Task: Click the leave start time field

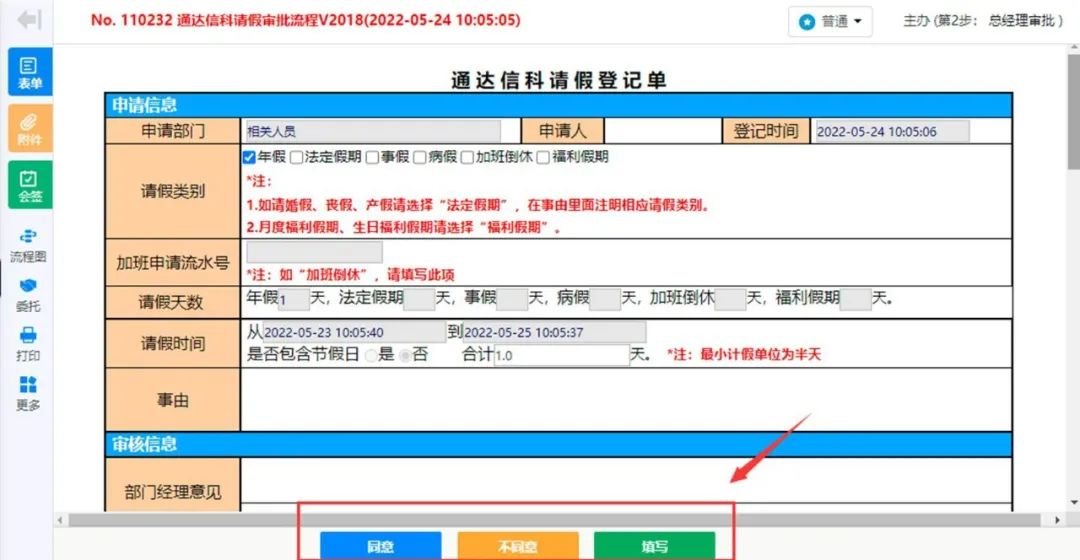Action: [354, 332]
